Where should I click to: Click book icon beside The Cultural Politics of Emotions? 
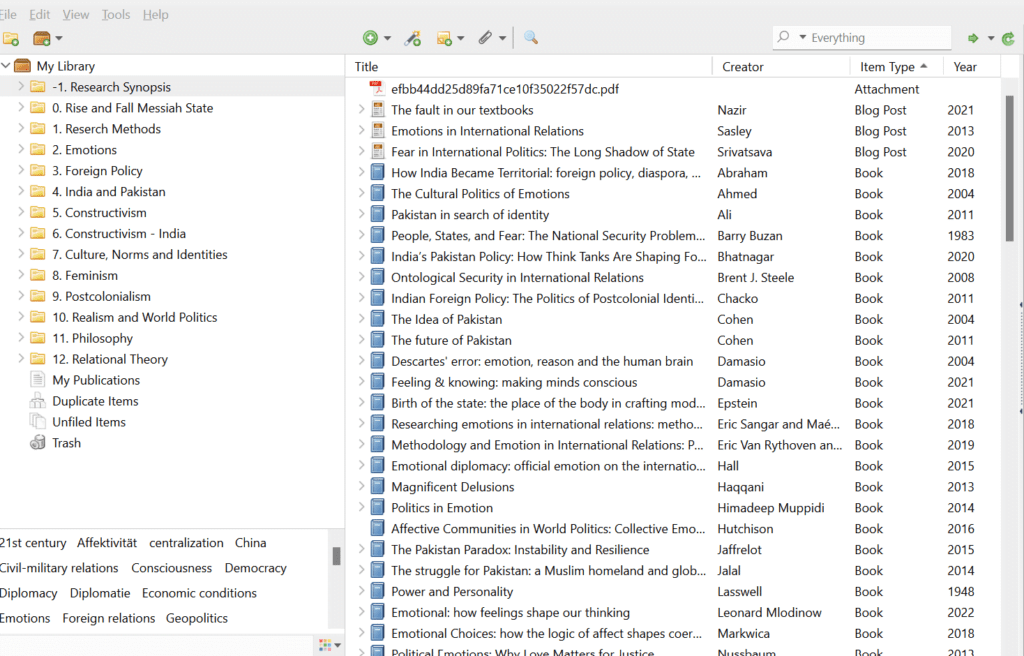pos(377,193)
